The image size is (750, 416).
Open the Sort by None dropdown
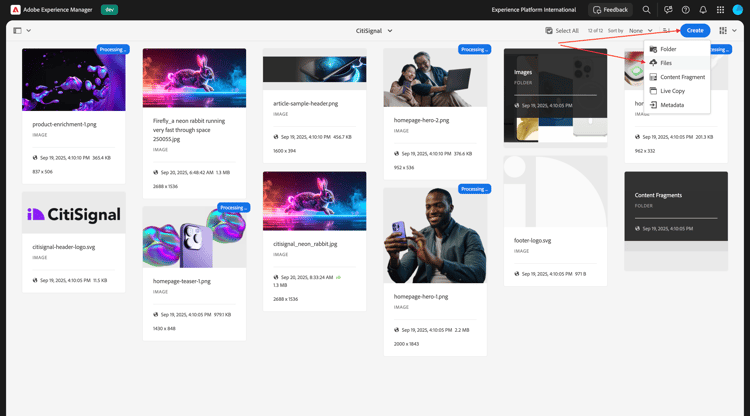pos(640,31)
